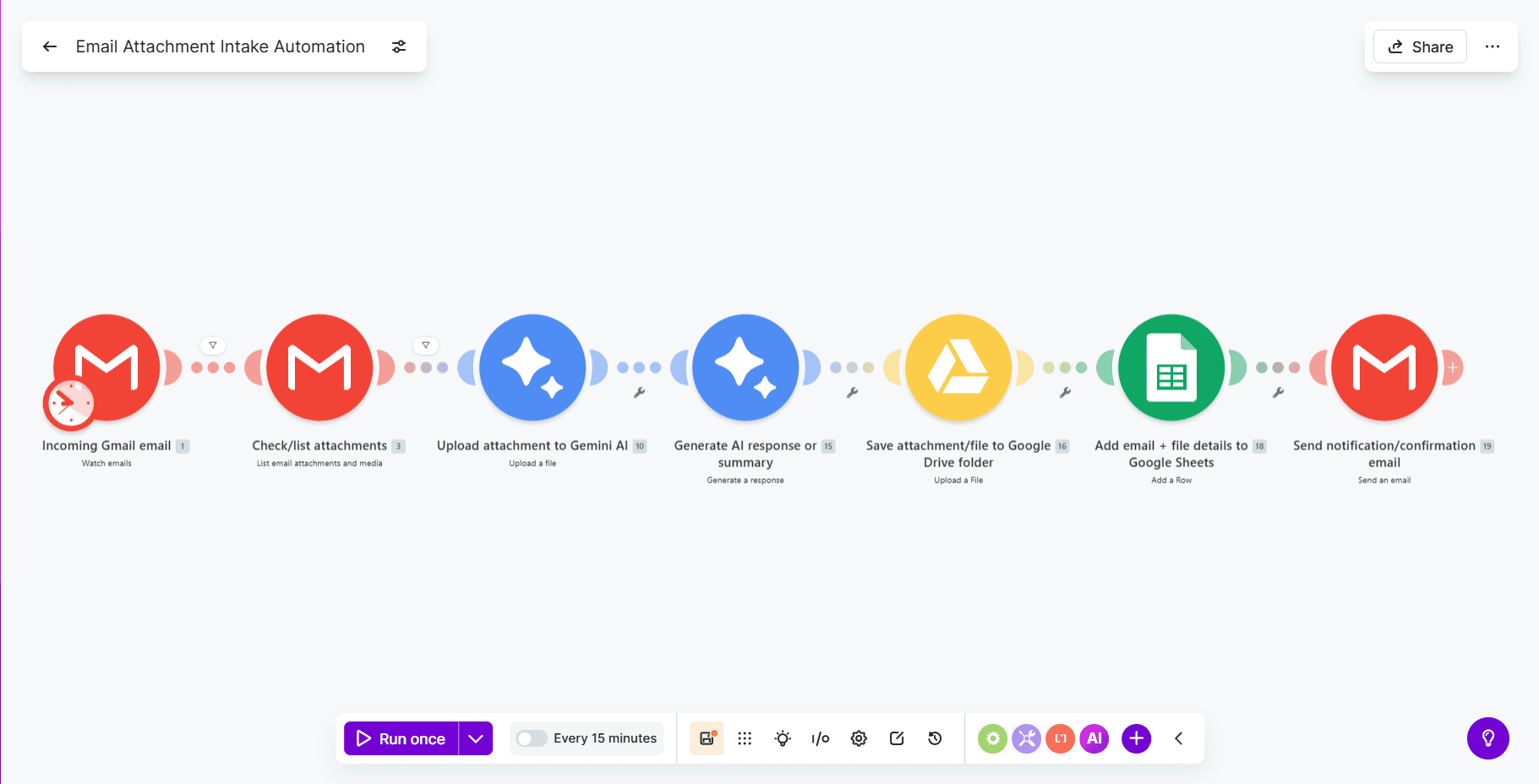Screen dimensions: 1539x784
Task: Go back with the left arrow
Action: coord(50,46)
